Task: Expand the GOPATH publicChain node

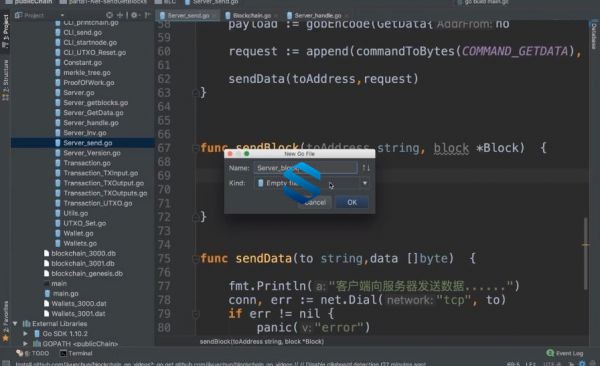Action: point(26,344)
